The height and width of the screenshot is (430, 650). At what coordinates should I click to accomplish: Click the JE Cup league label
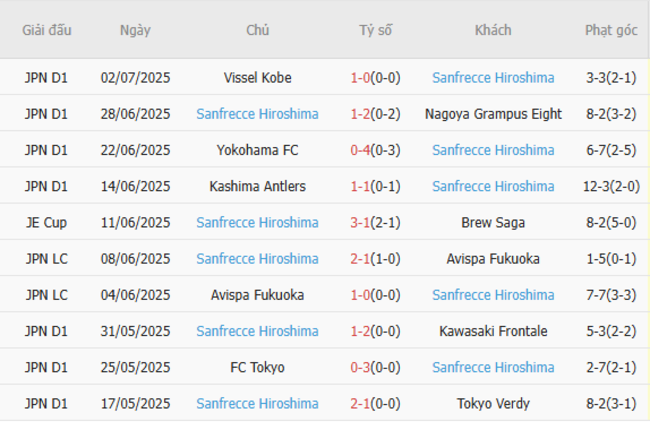pos(47,222)
